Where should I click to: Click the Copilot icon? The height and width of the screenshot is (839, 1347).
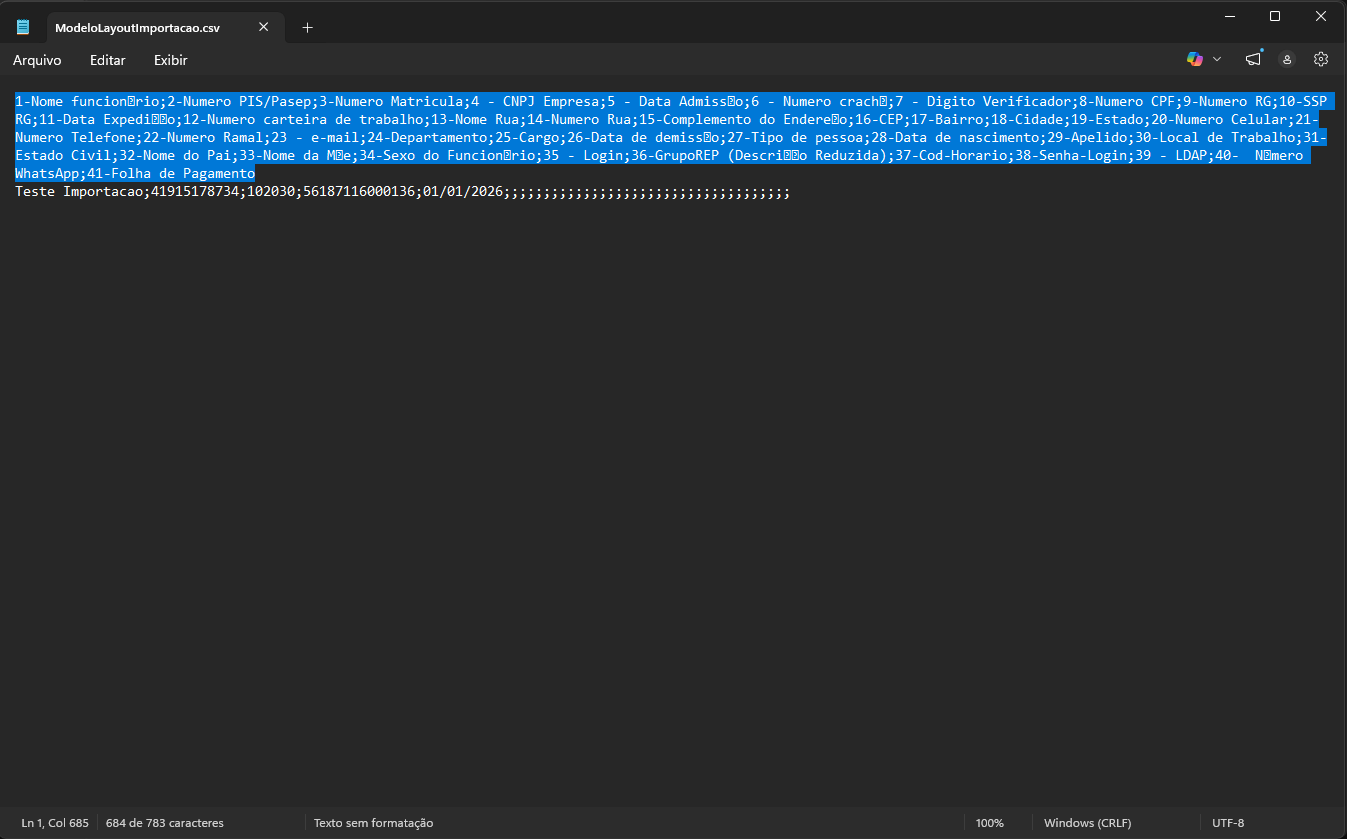click(1195, 59)
